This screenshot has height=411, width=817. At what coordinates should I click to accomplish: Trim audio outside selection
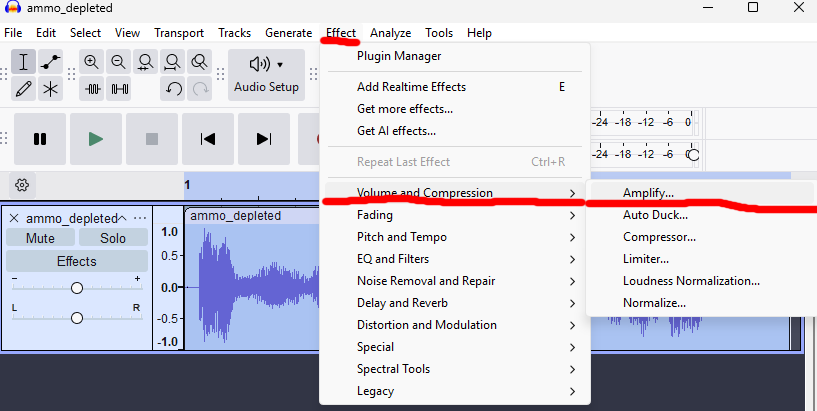(x=93, y=88)
